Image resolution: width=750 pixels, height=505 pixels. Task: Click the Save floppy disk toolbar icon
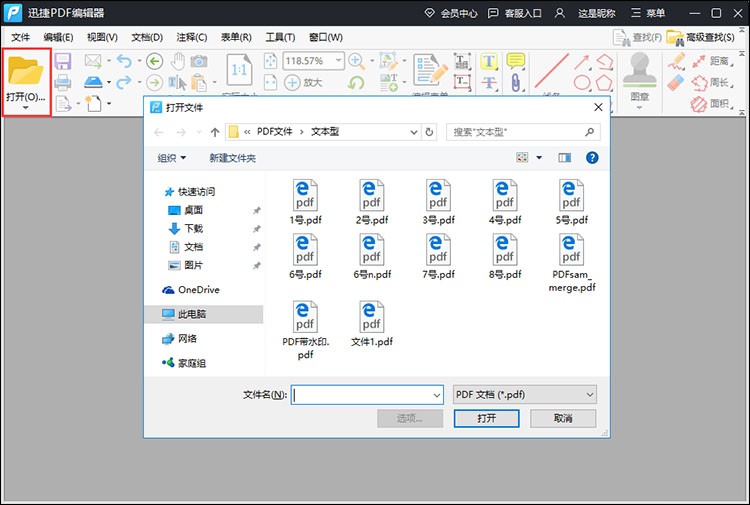tap(63, 62)
